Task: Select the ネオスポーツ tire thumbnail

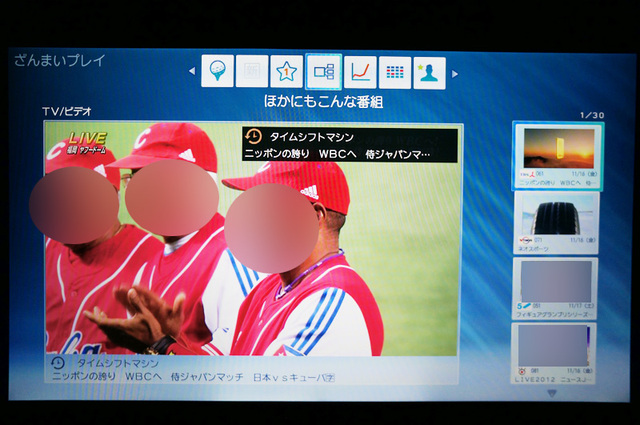Action: click(x=556, y=223)
